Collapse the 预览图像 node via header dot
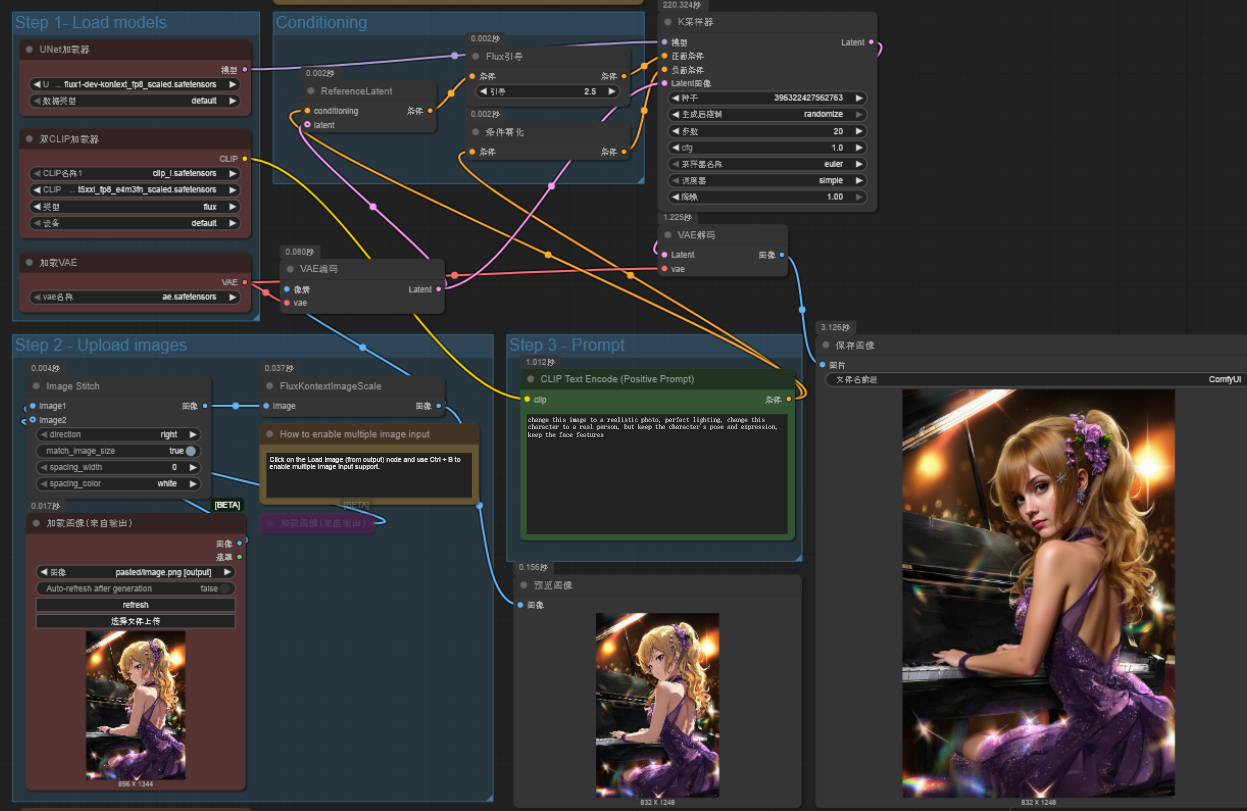Viewport: 1247px width, 811px height. coord(524,585)
